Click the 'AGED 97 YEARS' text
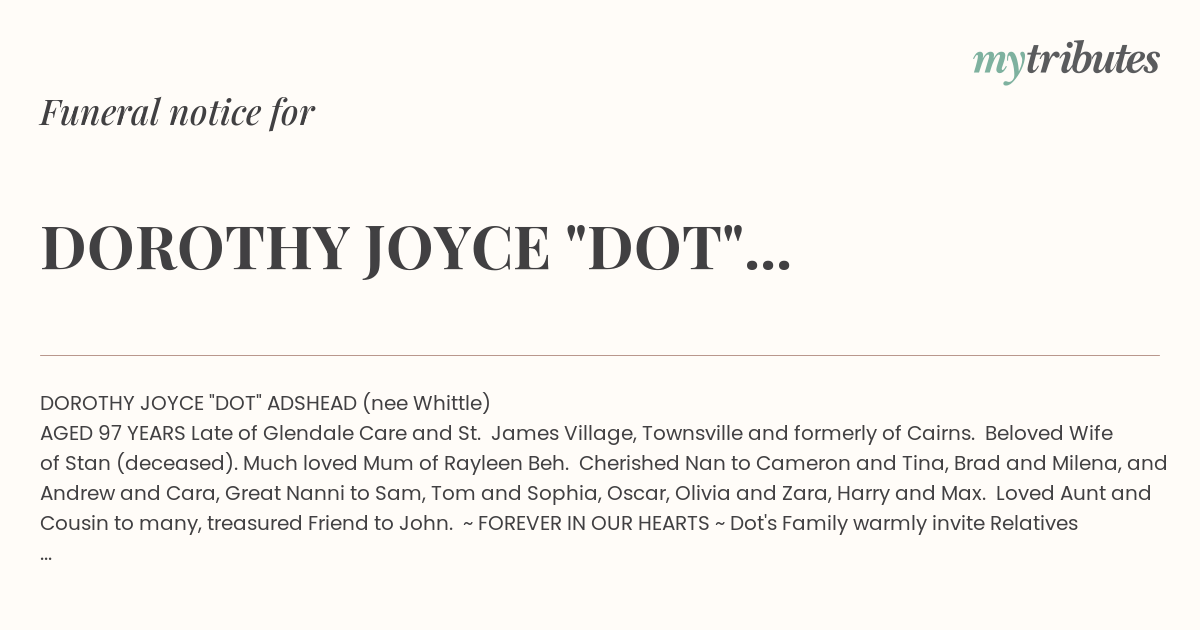 pyautogui.click(x=112, y=433)
